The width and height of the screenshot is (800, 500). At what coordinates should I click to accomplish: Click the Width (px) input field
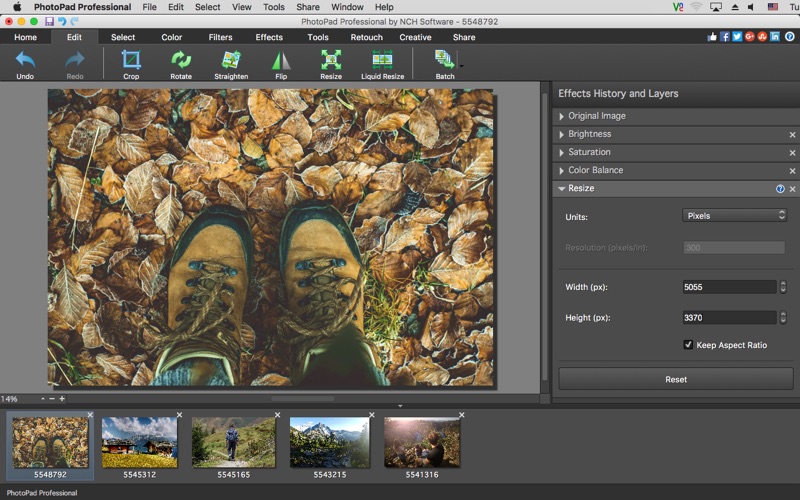point(728,287)
